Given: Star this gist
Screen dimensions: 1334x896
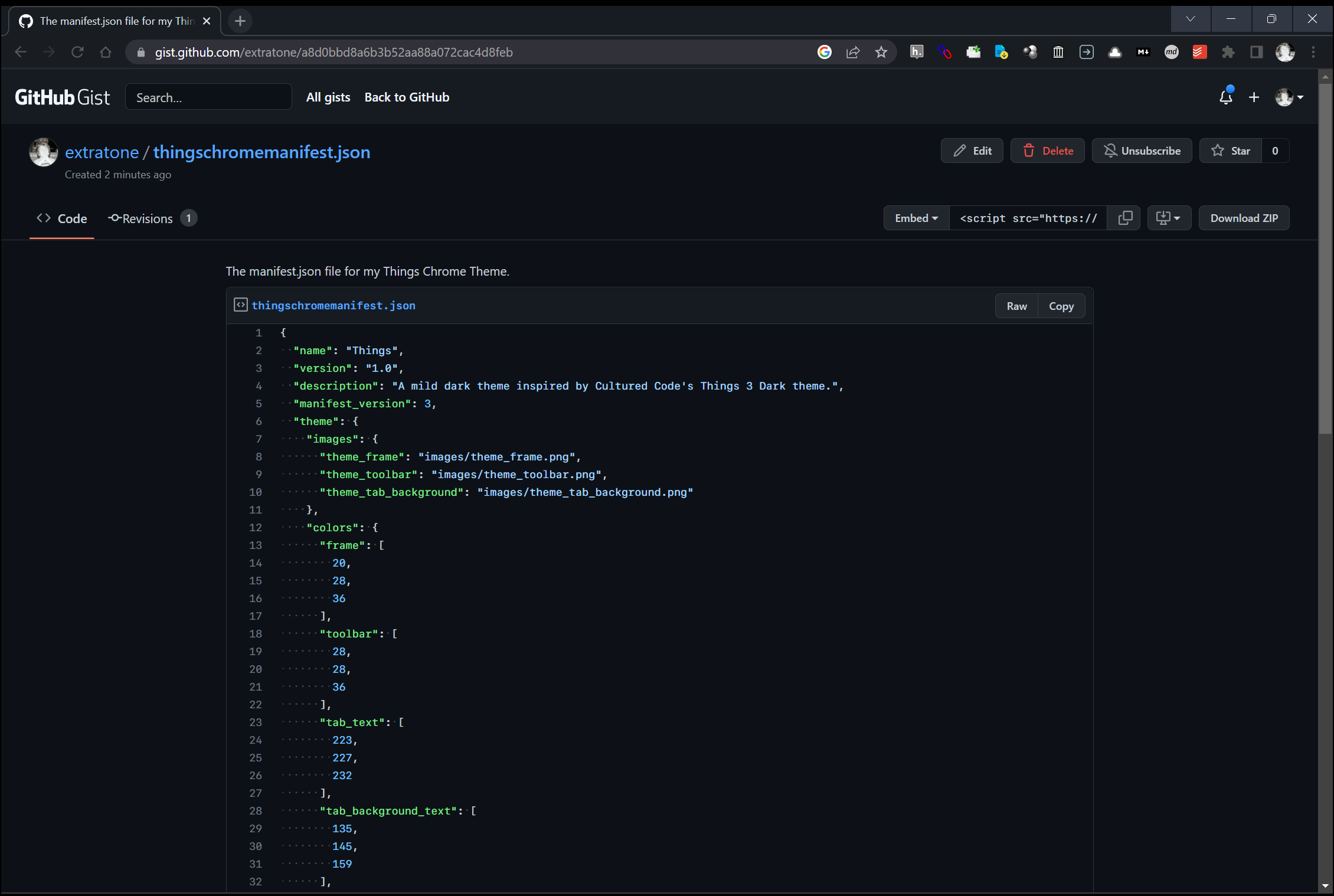Looking at the screenshot, I should tap(1231, 151).
